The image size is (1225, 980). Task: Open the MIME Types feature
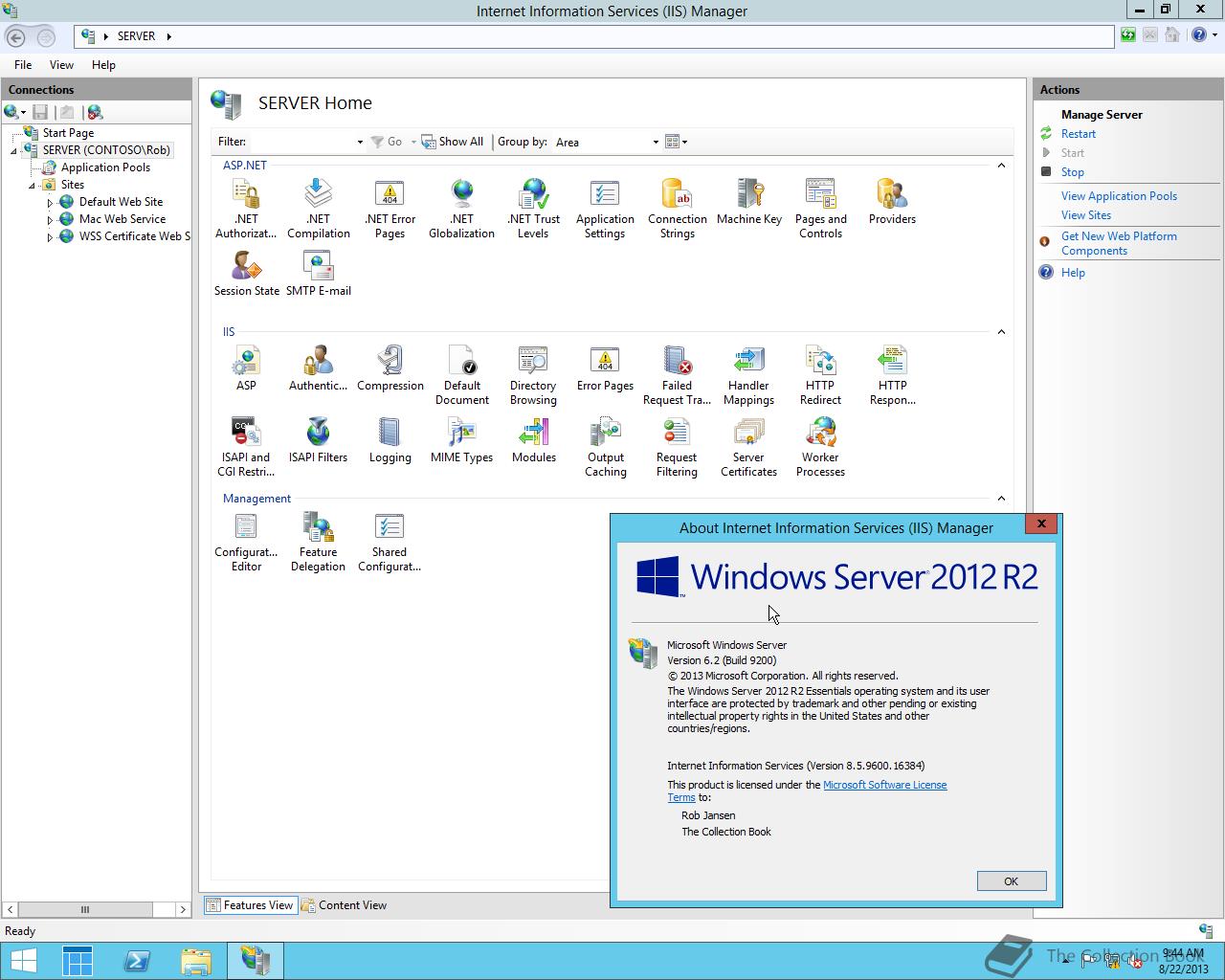point(461,440)
